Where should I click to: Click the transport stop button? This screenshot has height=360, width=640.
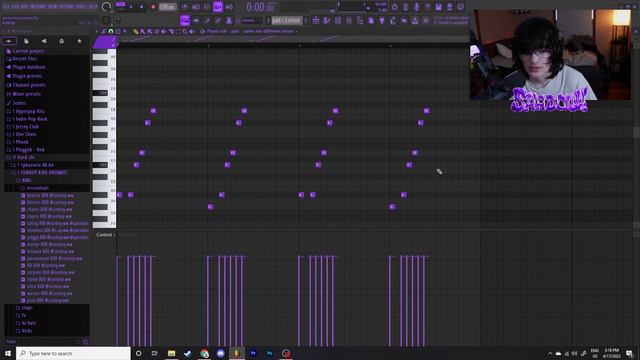coord(141,7)
